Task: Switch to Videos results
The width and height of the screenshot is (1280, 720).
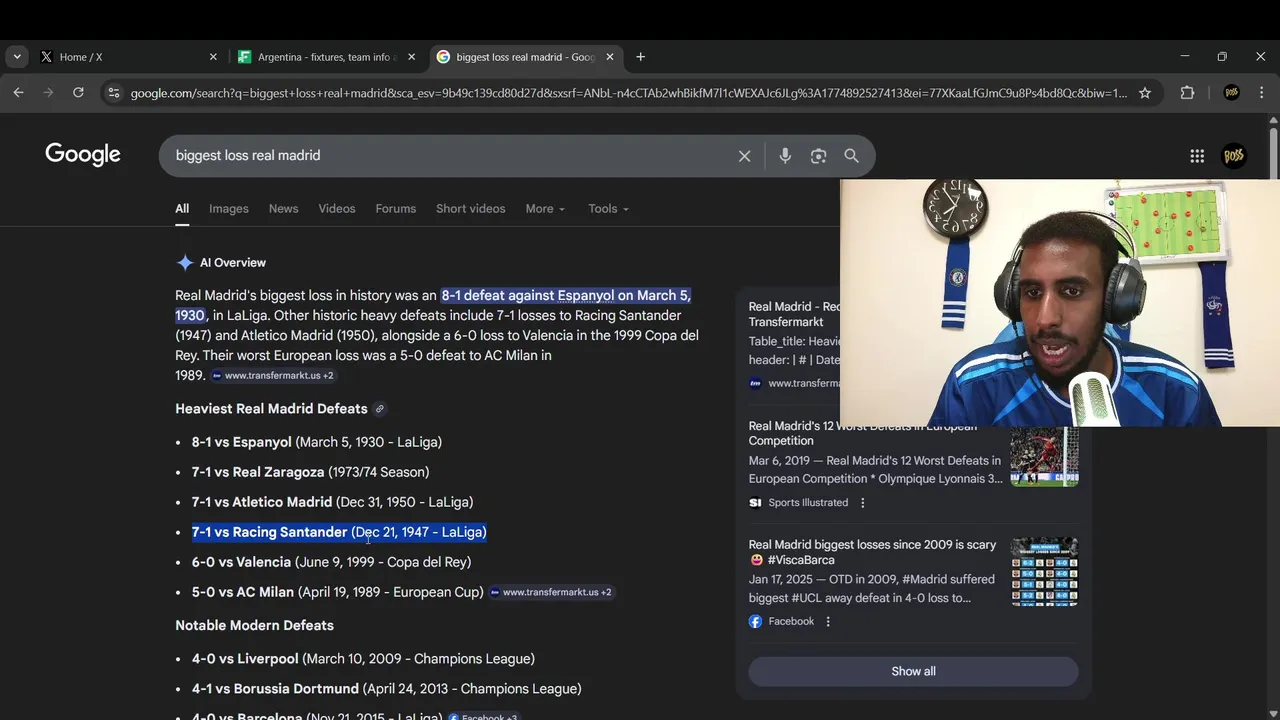Action: click(x=337, y=209)
